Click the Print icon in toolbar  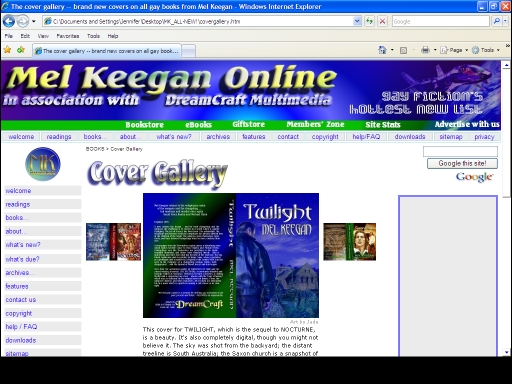[x=425, y=50]
